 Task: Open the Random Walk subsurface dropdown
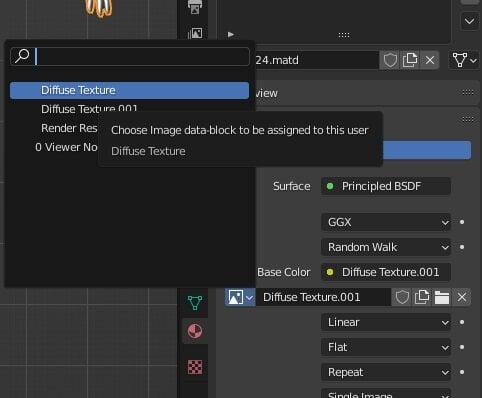386,247
